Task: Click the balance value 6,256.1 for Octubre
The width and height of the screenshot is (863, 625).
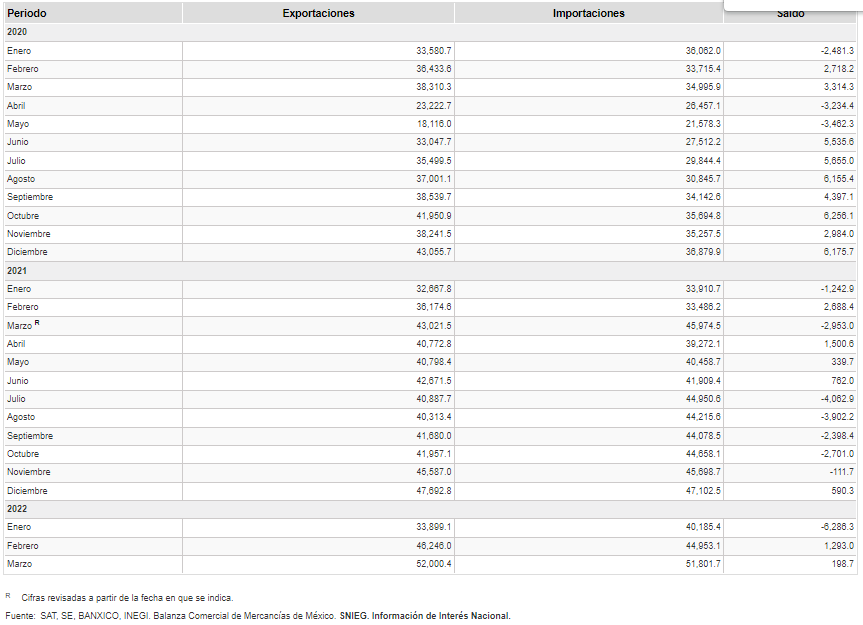Action: 837,215
